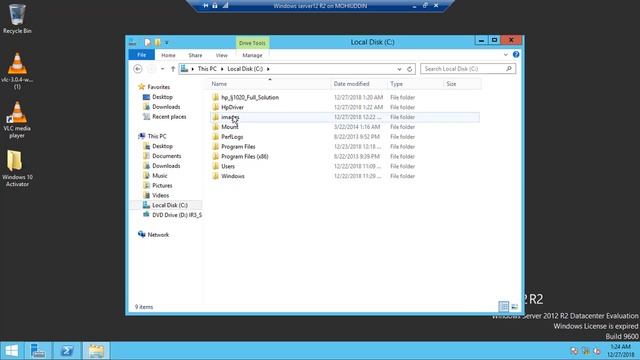Click the Drive Tools contextual tab
This screenshot has height=360, width=640.
(252, 43)
